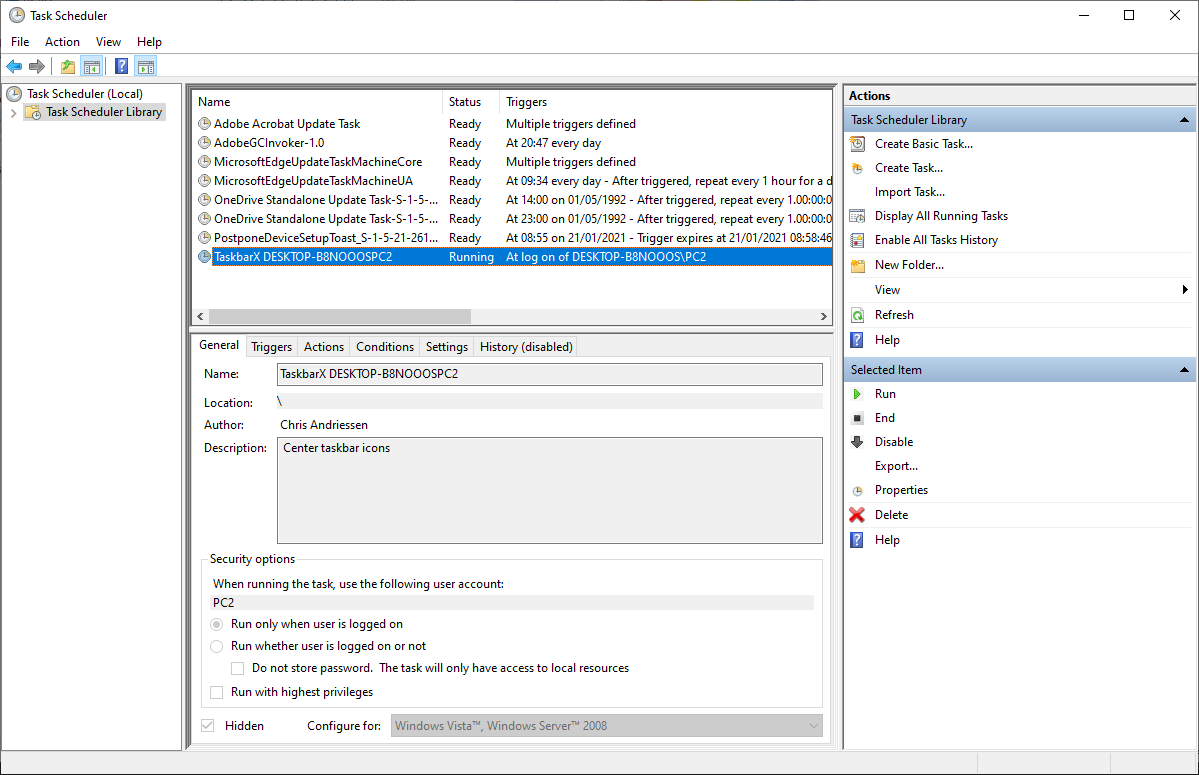Expand the Task Scheduler Library tree node
1199x775 pixels.
[12, 112]
